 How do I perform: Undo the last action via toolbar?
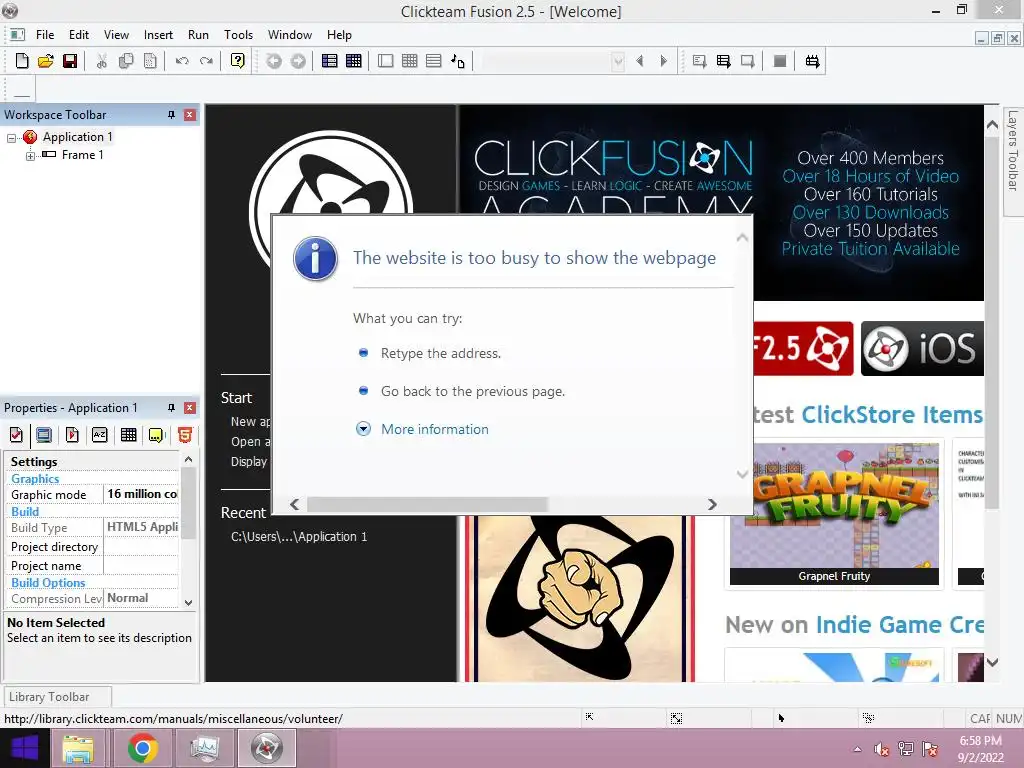(x=182, y=61)
